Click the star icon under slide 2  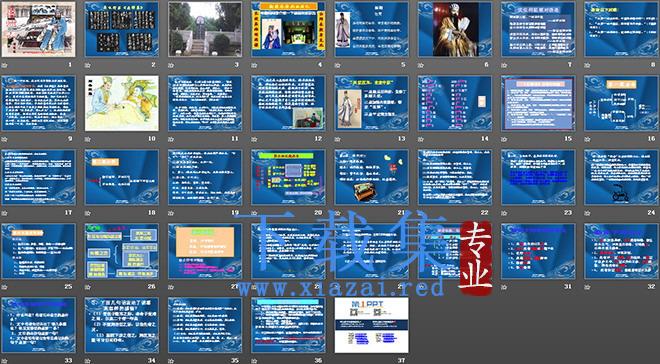coord(88,65)
